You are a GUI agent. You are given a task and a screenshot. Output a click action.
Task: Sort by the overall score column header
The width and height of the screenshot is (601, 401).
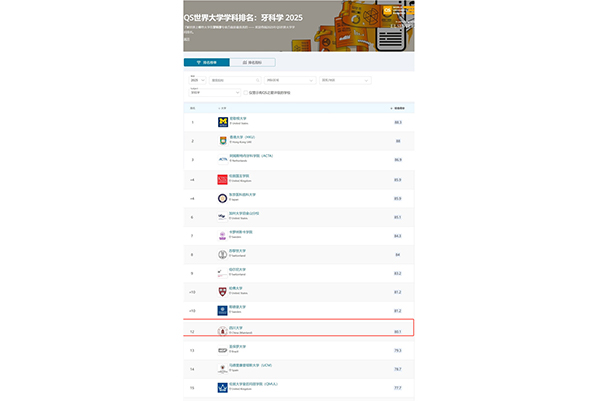[x=398, y=107]
